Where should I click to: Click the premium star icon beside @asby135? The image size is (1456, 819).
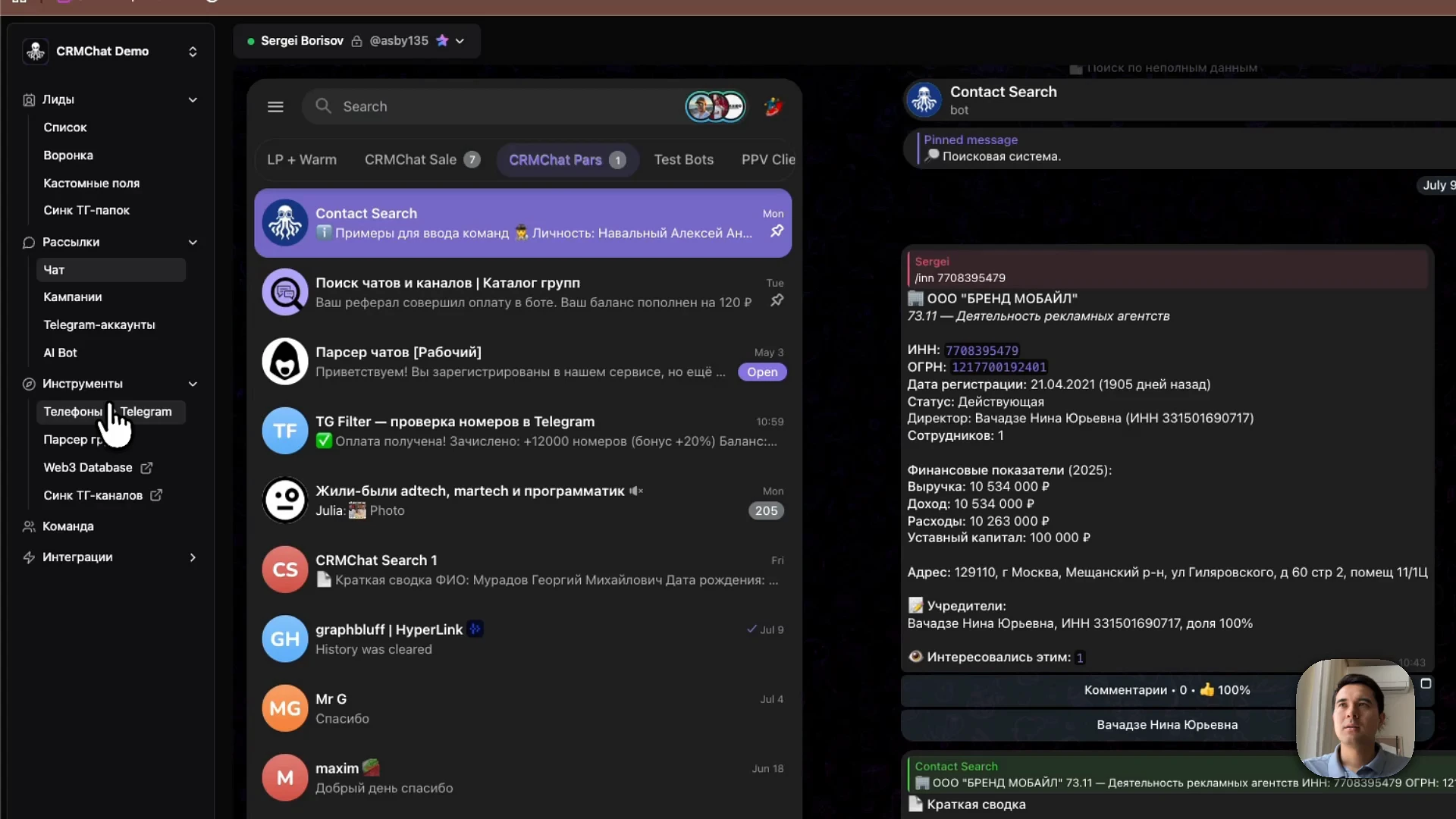(x=442, y=41)
